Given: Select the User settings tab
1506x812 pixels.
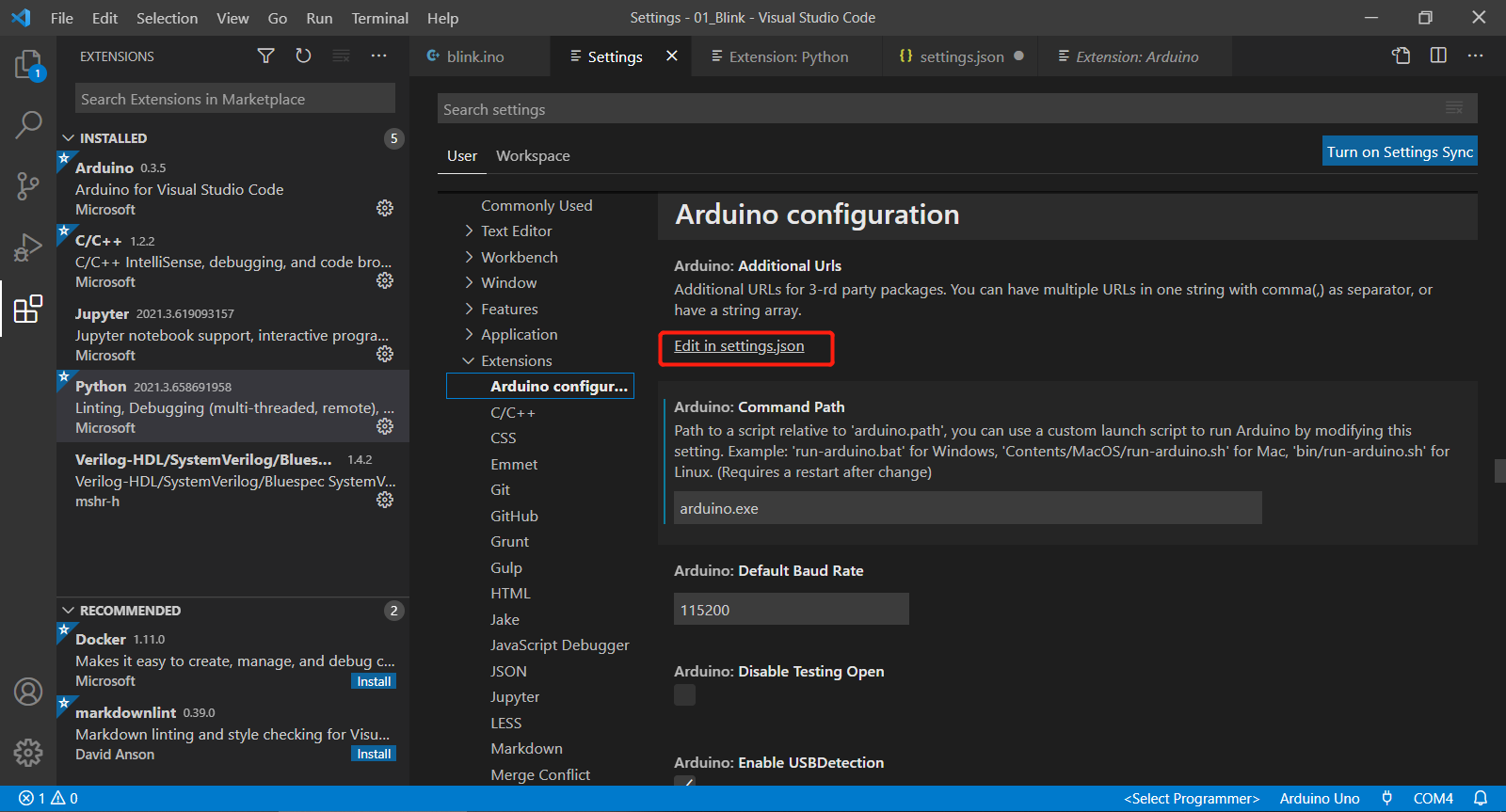Looking at the screenshot, I should click(x=462, y=156).
